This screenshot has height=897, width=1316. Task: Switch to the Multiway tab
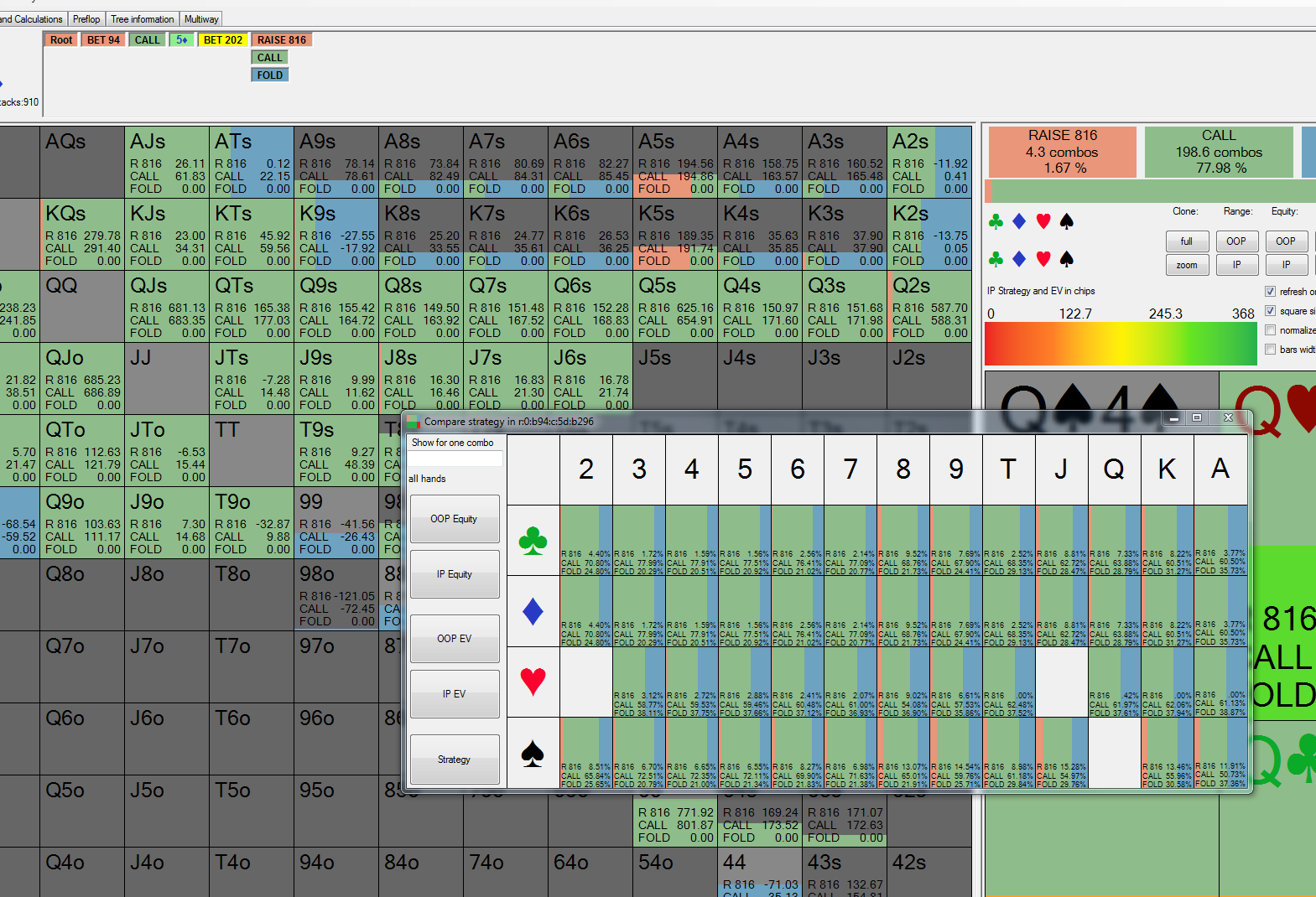[x=201, y=19]
